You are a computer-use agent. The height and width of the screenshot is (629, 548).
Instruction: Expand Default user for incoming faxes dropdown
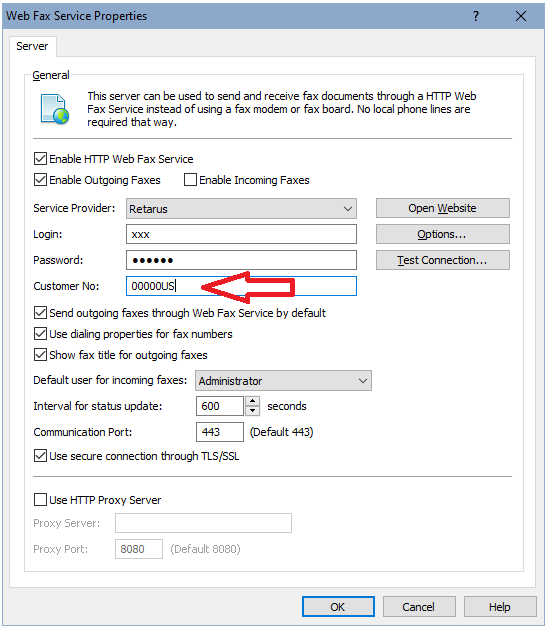(283, 380)
